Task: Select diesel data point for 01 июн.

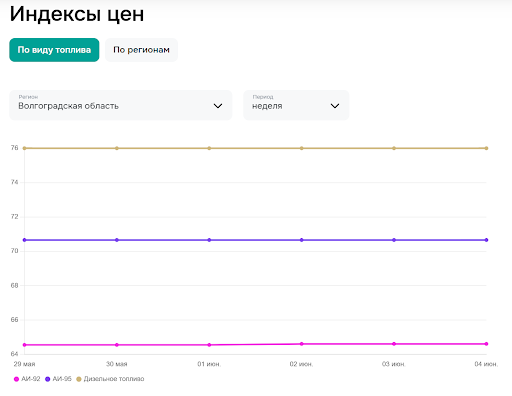Action: click(209, 148)
